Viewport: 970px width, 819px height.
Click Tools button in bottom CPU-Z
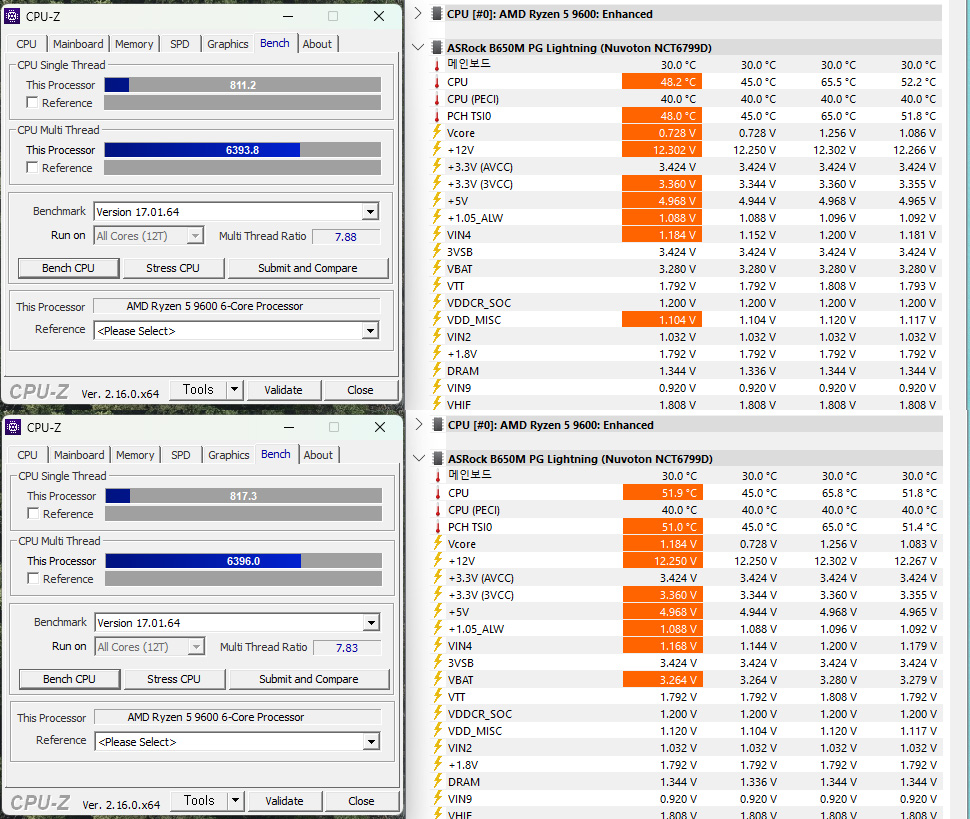click(199, 800)
